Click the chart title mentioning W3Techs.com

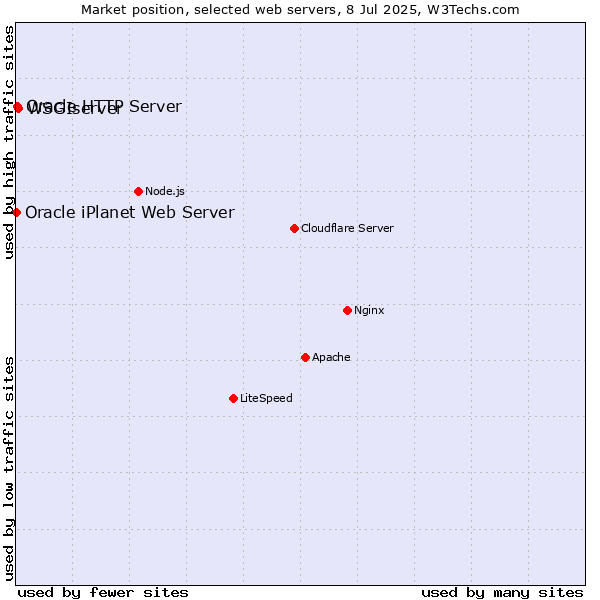click(300, 10)
